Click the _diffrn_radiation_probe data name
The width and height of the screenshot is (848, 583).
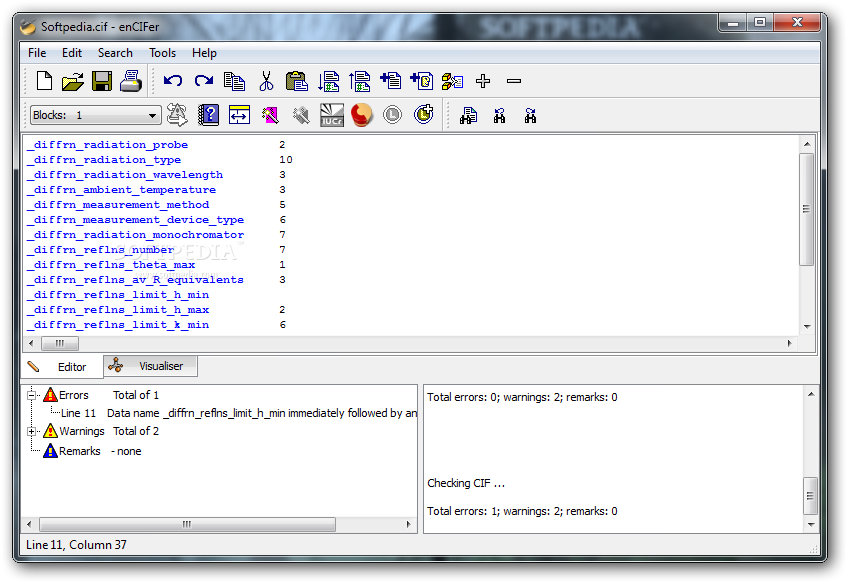[108, 145]
